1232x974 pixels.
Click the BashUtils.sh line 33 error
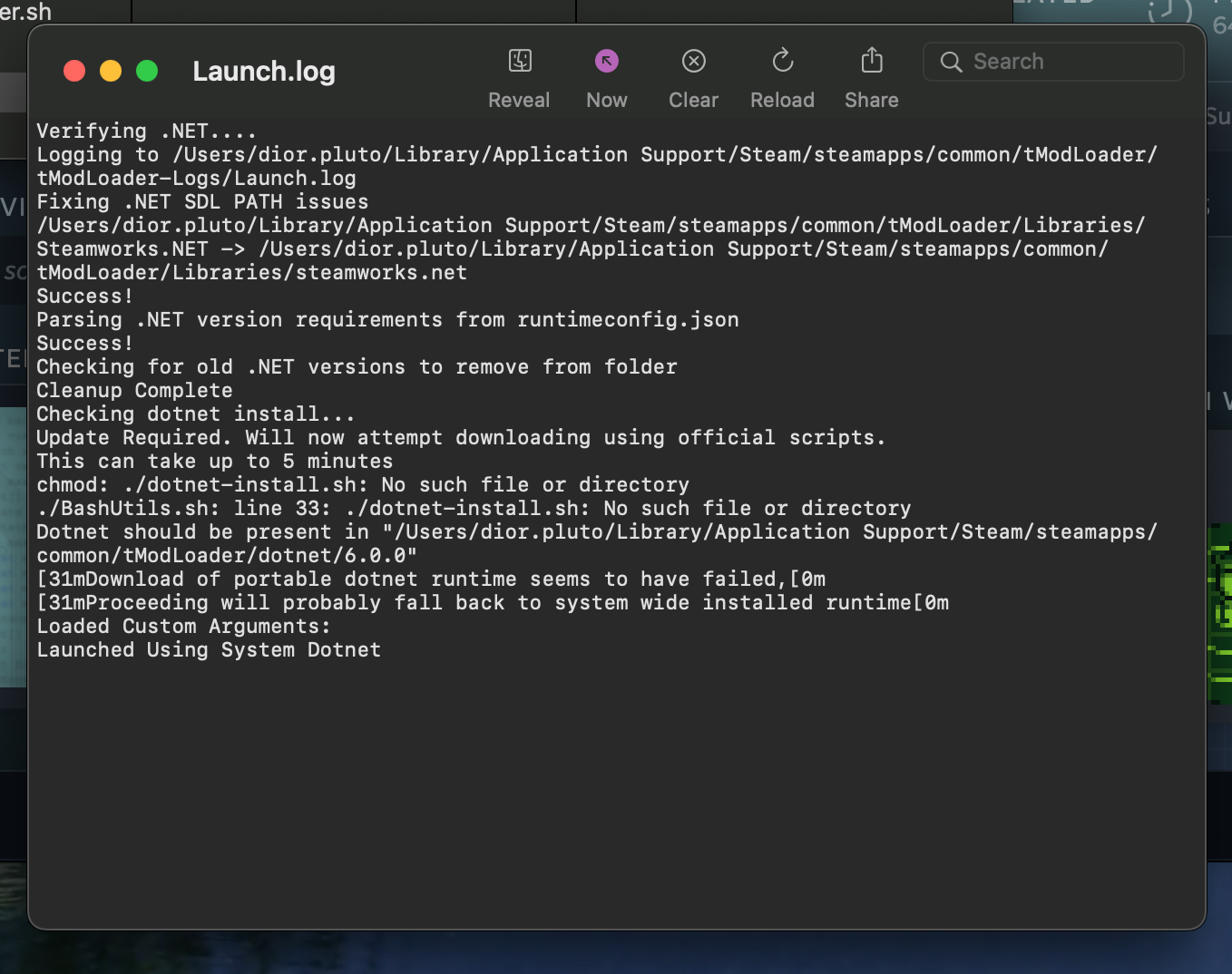[474, 509]
